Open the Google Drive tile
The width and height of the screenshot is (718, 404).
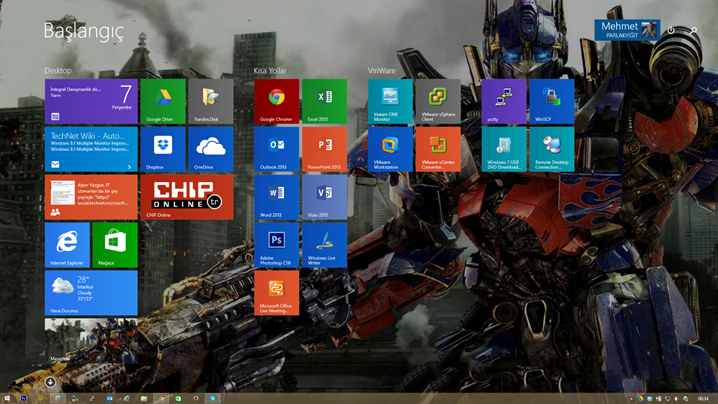[x=163, y=101]
